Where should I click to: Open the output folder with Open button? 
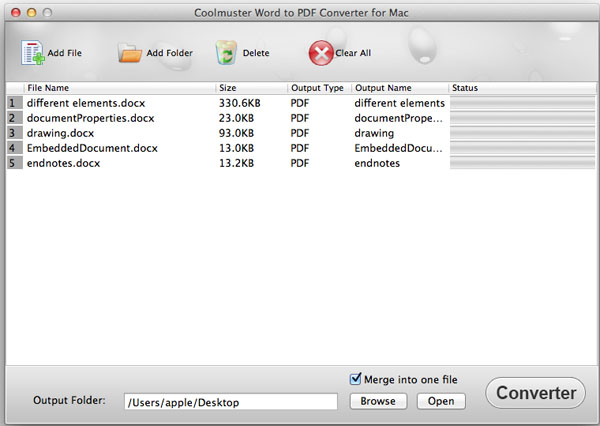tap(441, 401)
